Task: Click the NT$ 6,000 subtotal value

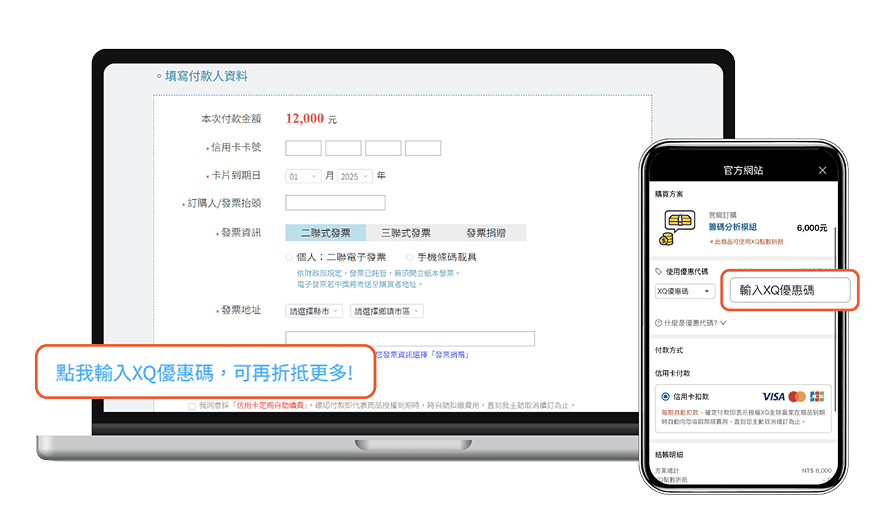Action: [x=817, y=471]
